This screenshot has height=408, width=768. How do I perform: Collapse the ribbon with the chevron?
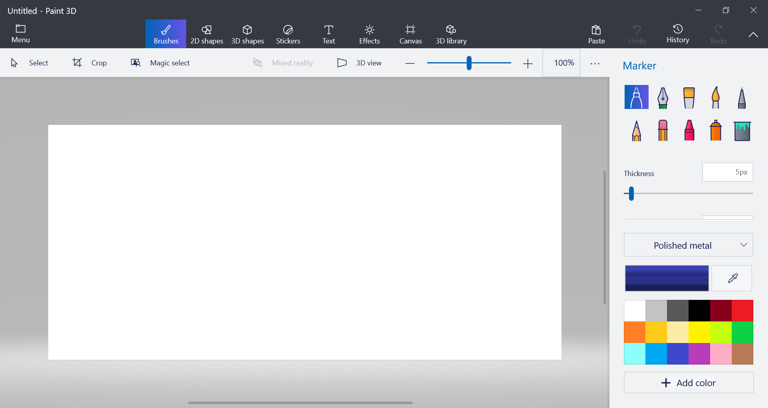pyautogui.click(x=753, y=34)
